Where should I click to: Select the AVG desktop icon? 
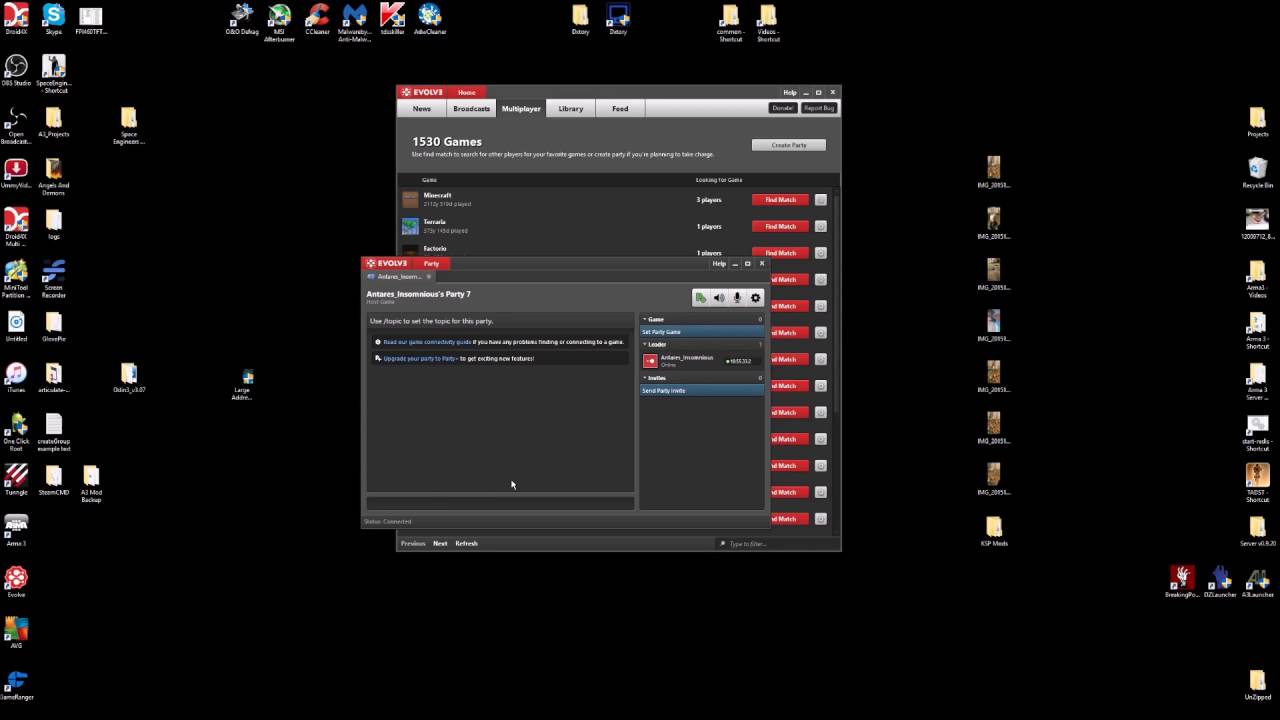pos(16,633)
